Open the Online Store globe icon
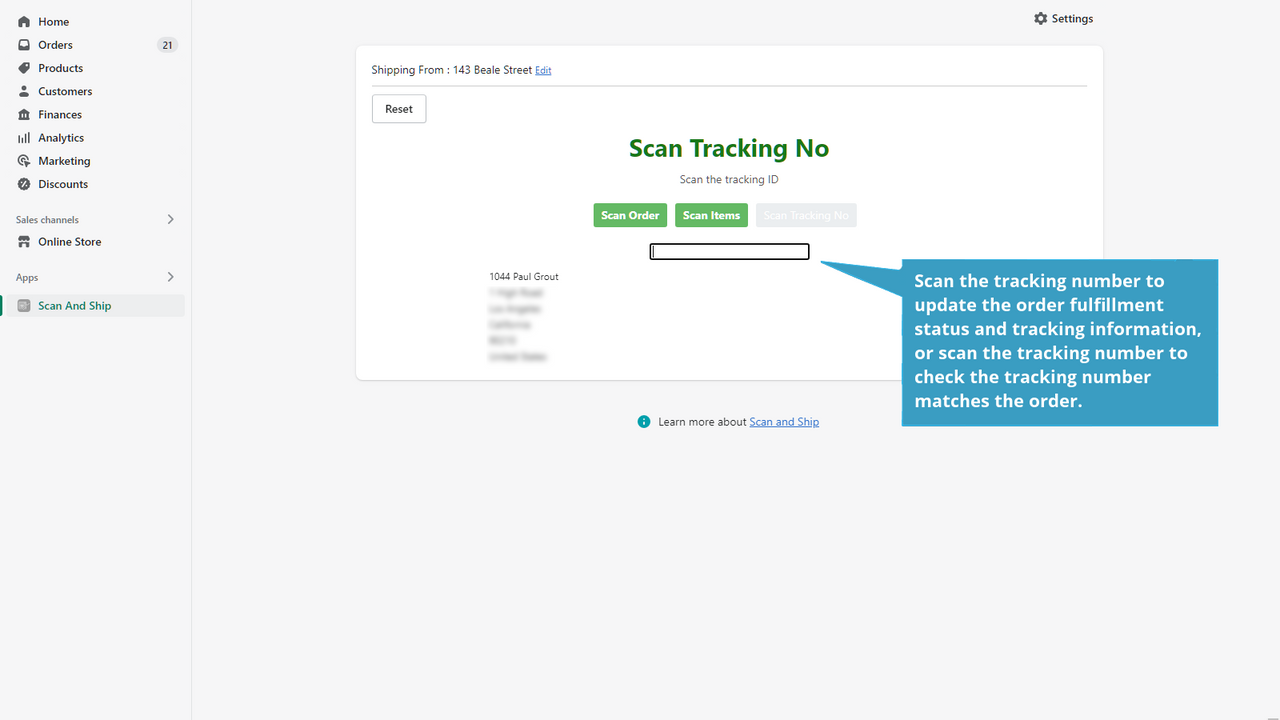This screenshot has height=720, width=1280. pyautogui.click(x=23, y=241)
